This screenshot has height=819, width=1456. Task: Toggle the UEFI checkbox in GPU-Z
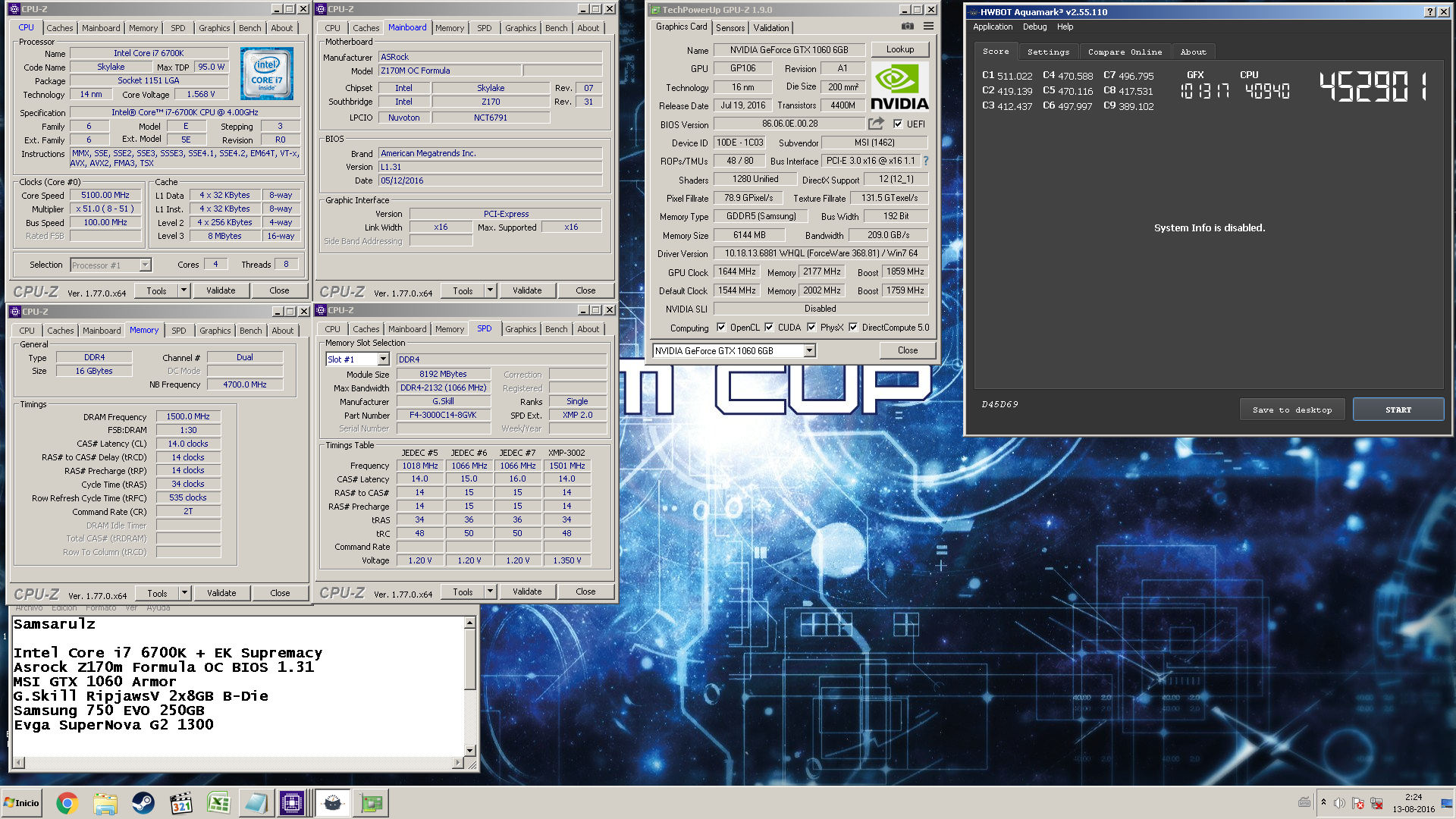[x=898, y=124]
